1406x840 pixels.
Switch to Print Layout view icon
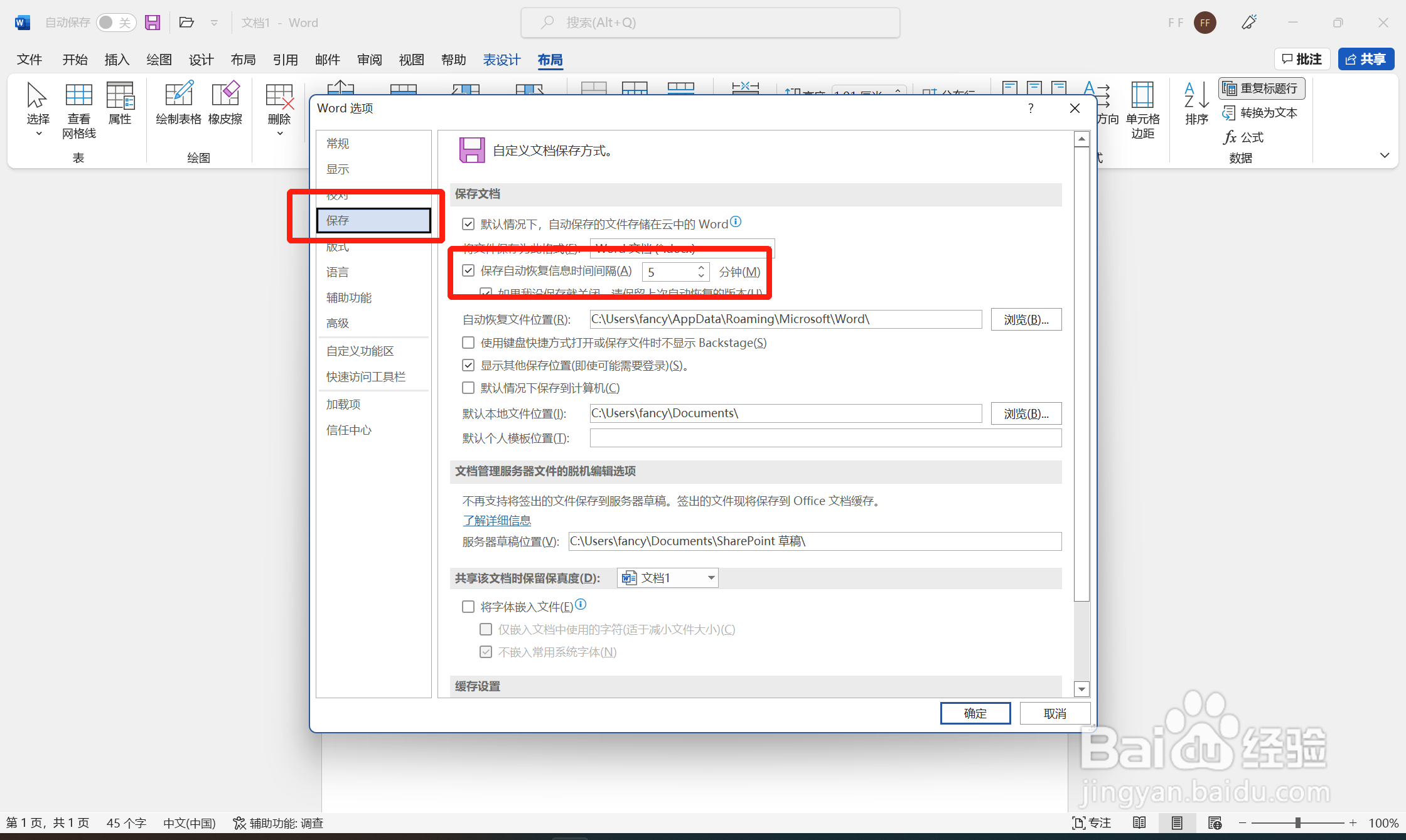point(1177,822)
